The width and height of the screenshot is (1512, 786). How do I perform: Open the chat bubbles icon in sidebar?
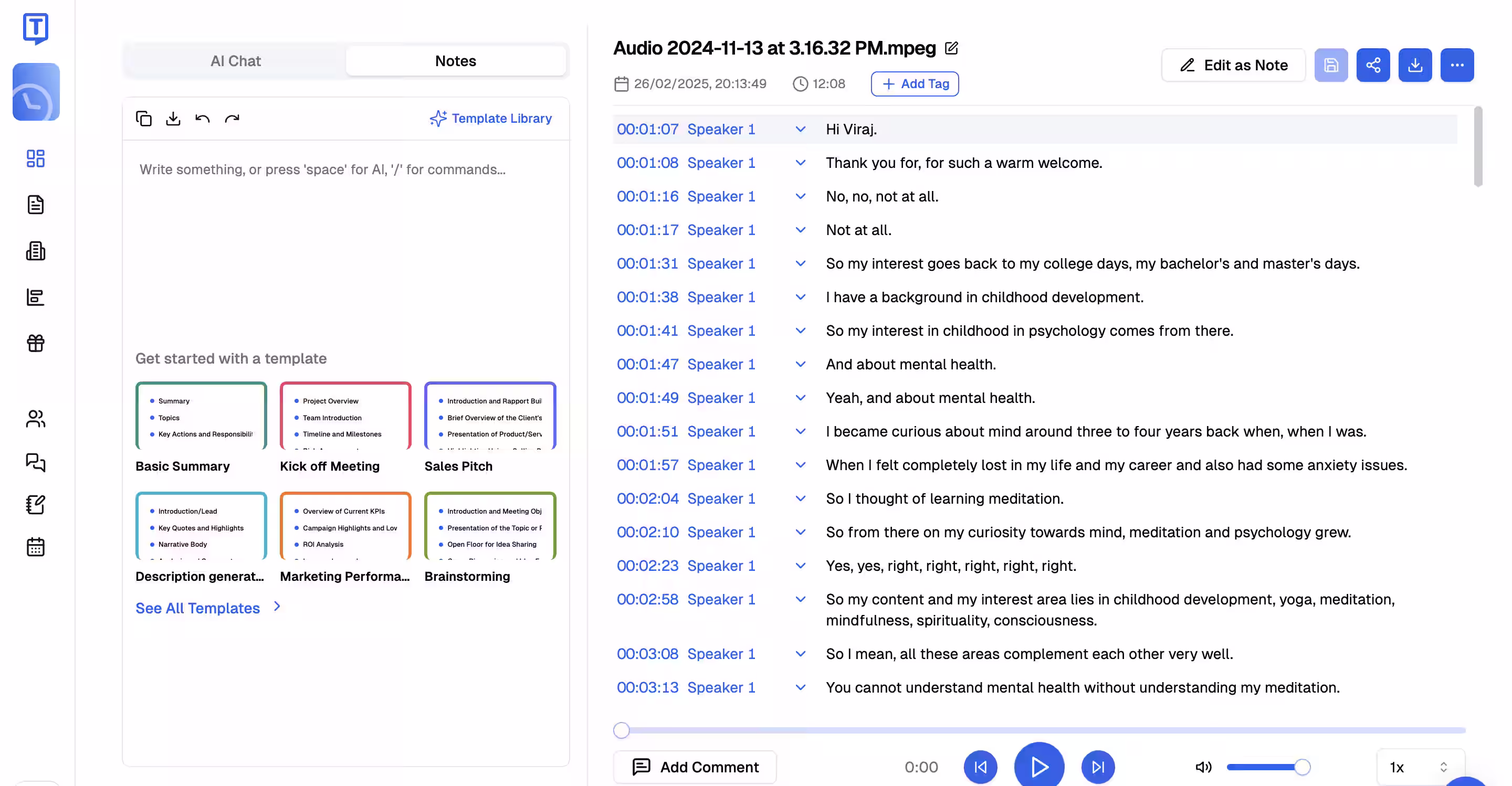click(x=36, y=462)
